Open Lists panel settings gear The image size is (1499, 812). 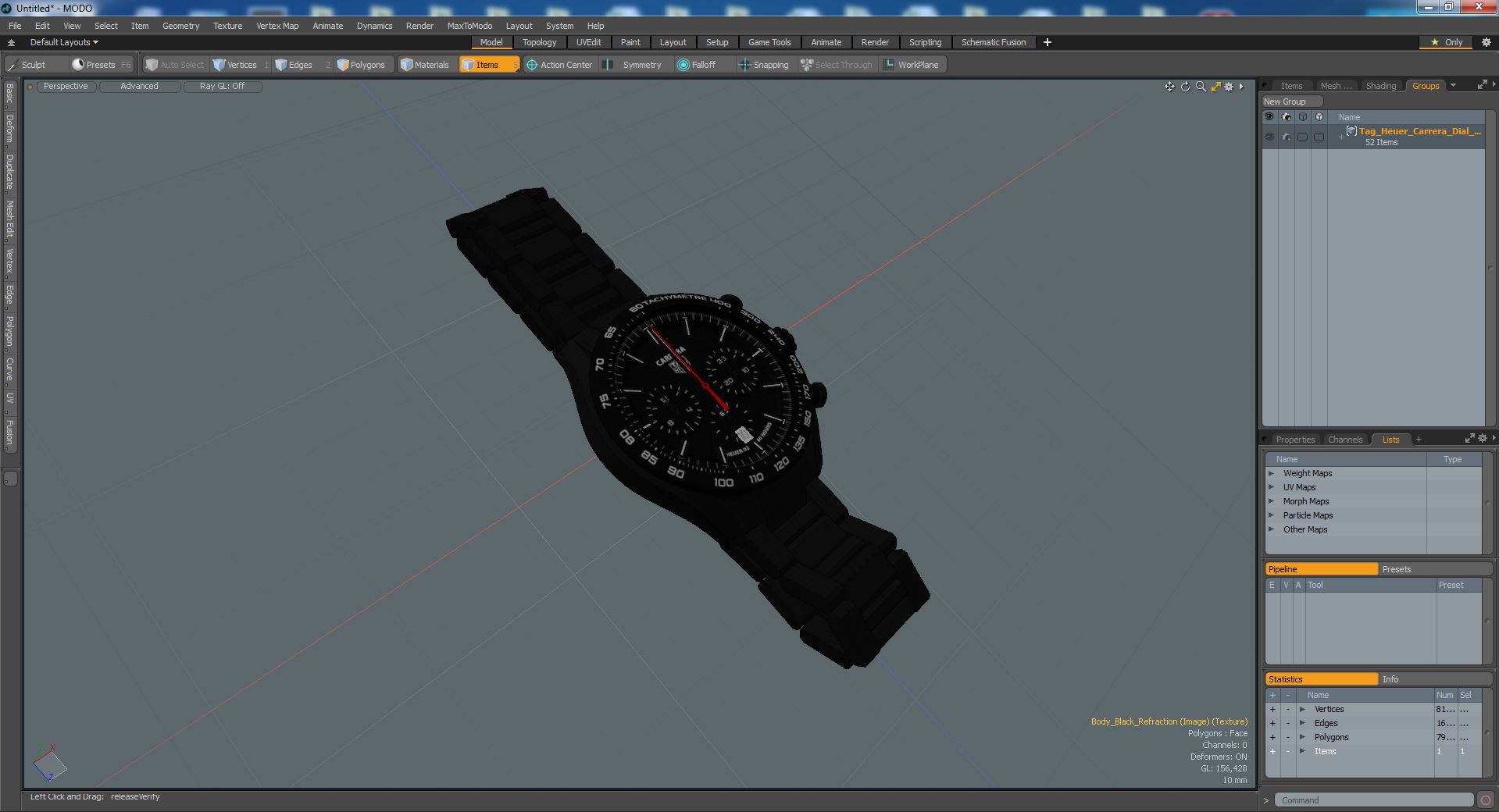click(1483, 439)
